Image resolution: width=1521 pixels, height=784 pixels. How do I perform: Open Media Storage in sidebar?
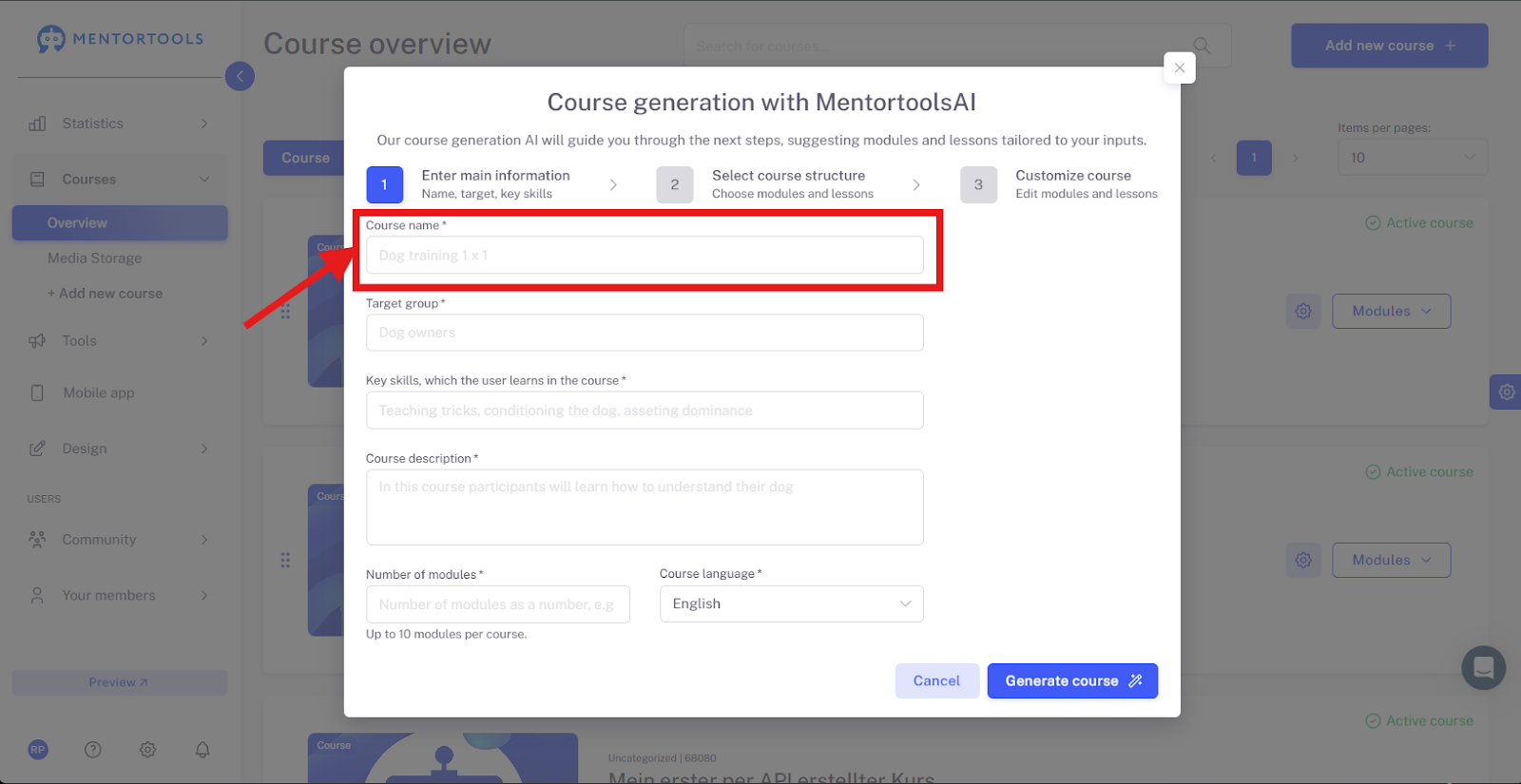pyautogui.click(x=95, y=258)
